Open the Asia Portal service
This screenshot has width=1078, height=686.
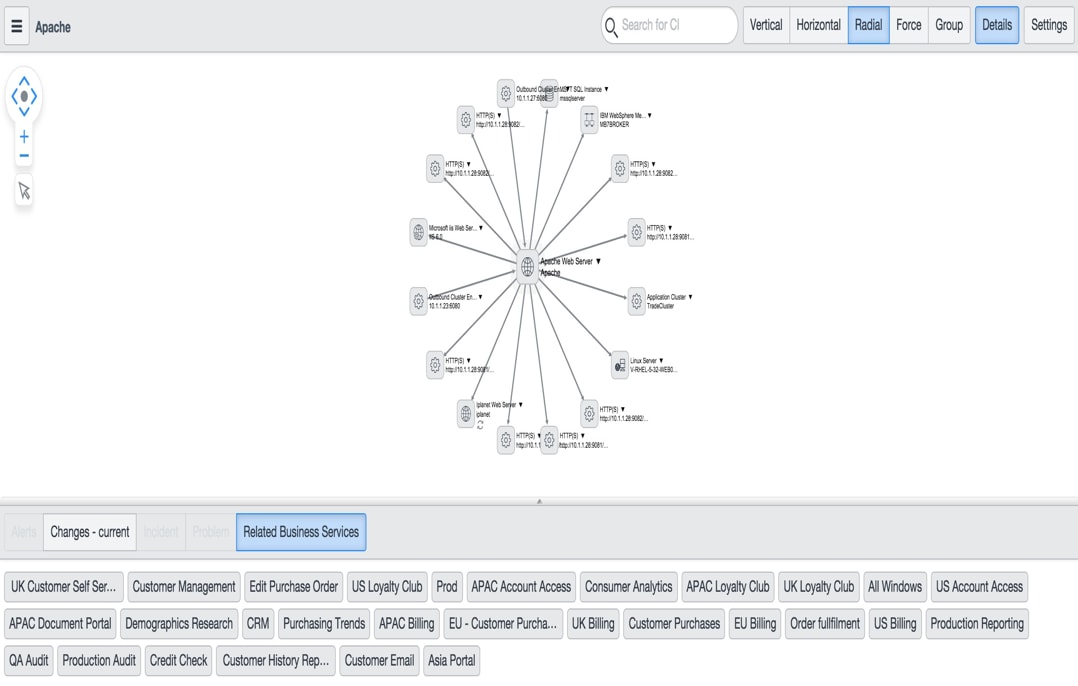452,661
